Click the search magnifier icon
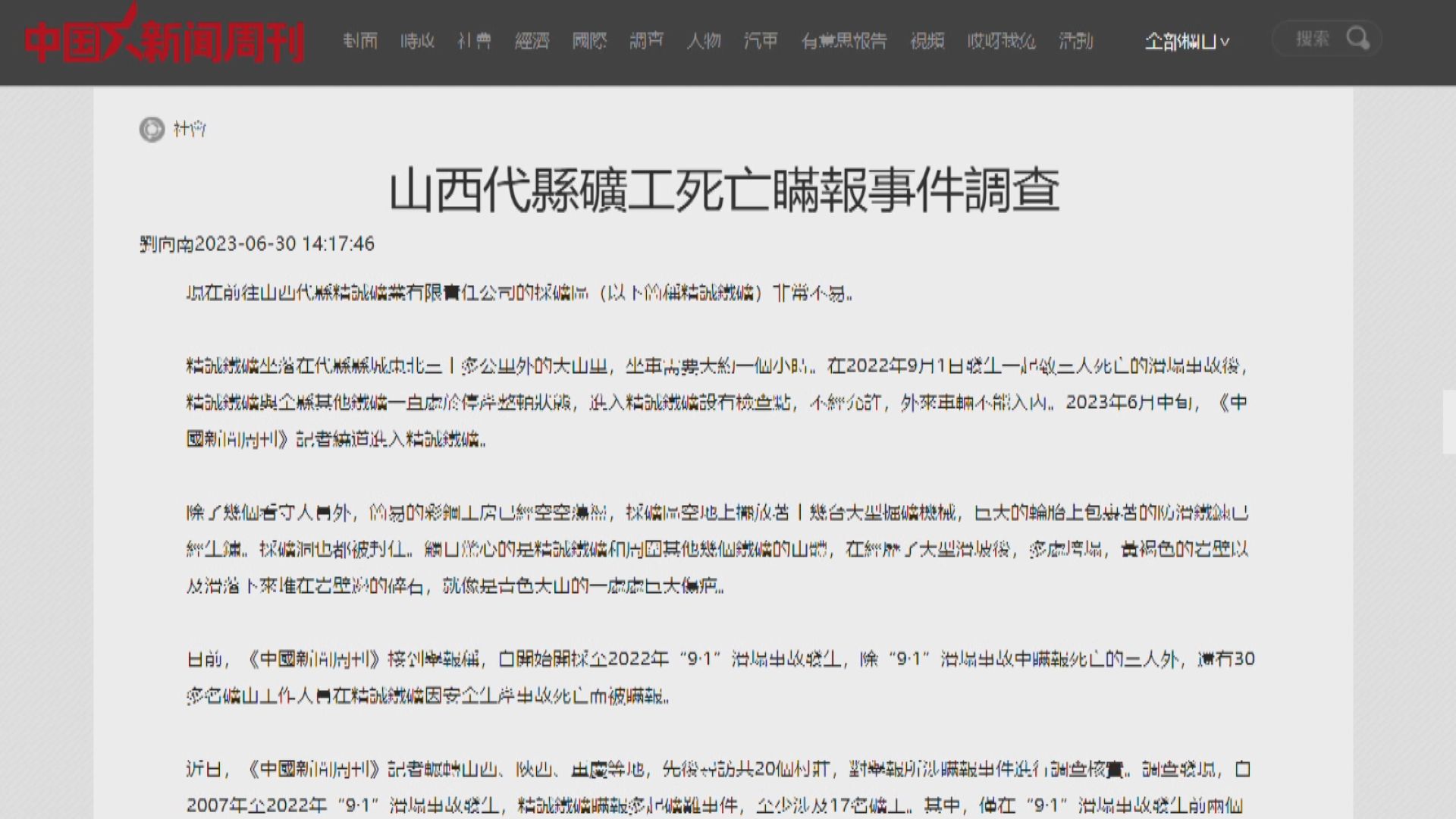The image size is (1456, 819). tap(1358, 39)
